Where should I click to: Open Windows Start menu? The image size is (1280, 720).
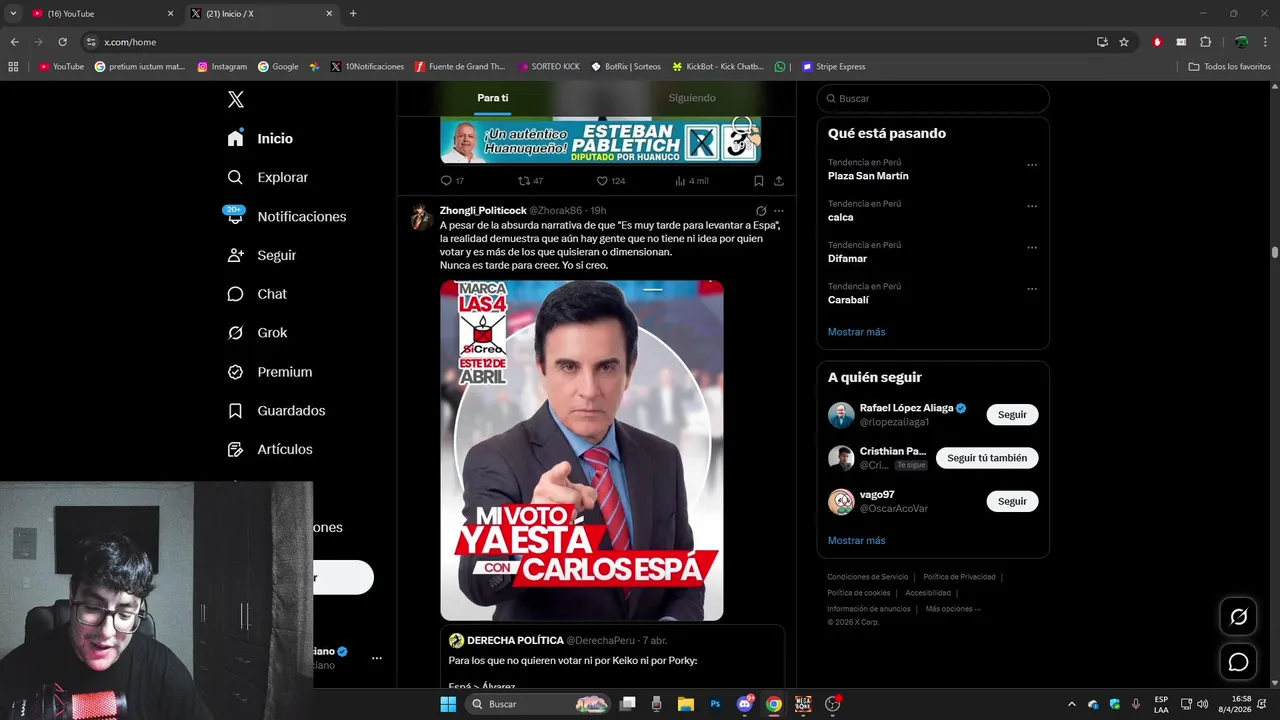[448, 704]
